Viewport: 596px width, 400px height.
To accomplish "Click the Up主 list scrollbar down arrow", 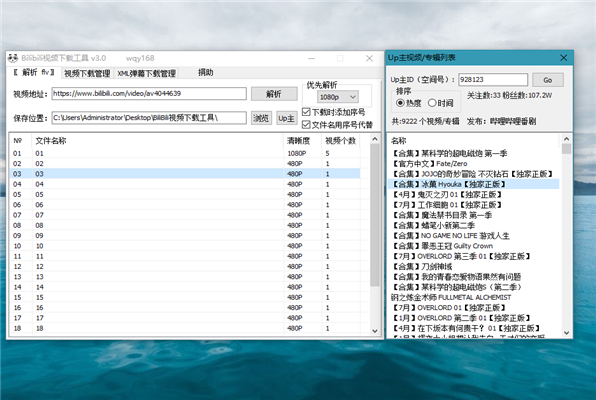I will 566,333.
